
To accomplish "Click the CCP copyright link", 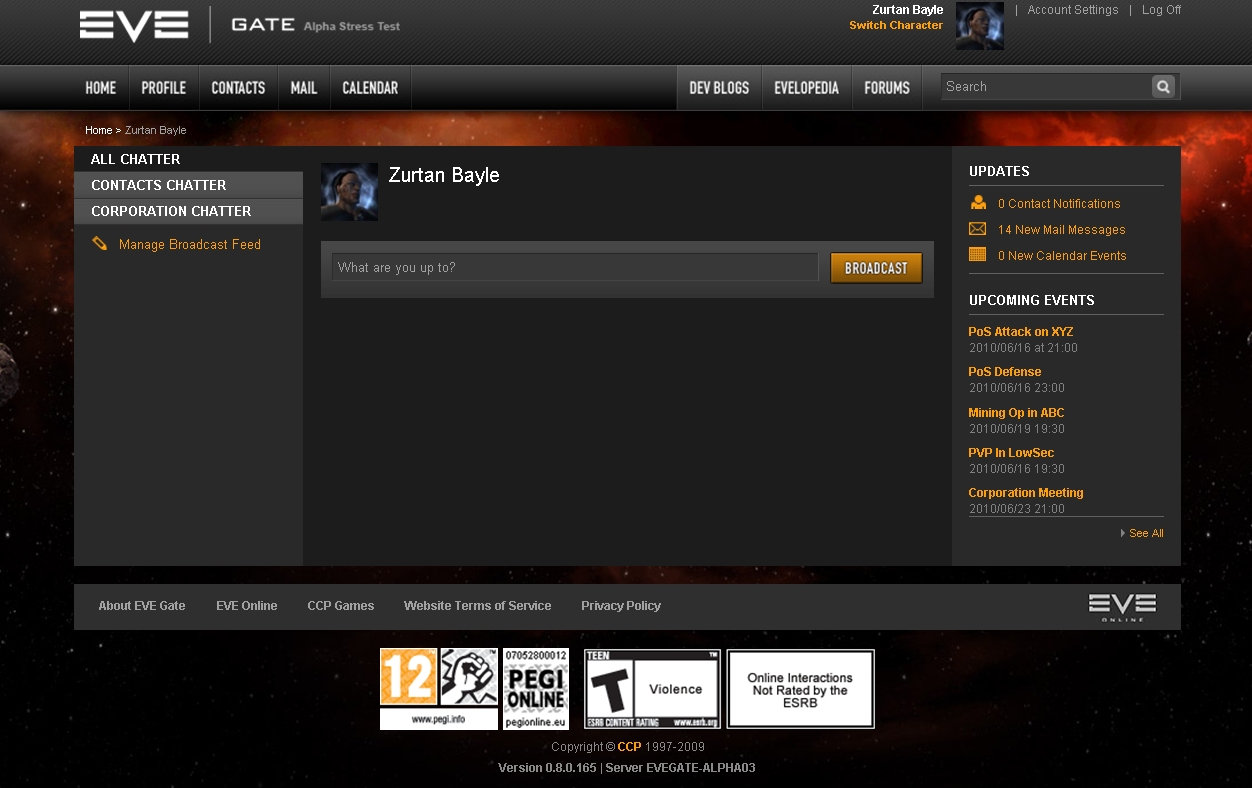I will pos(629,747).
